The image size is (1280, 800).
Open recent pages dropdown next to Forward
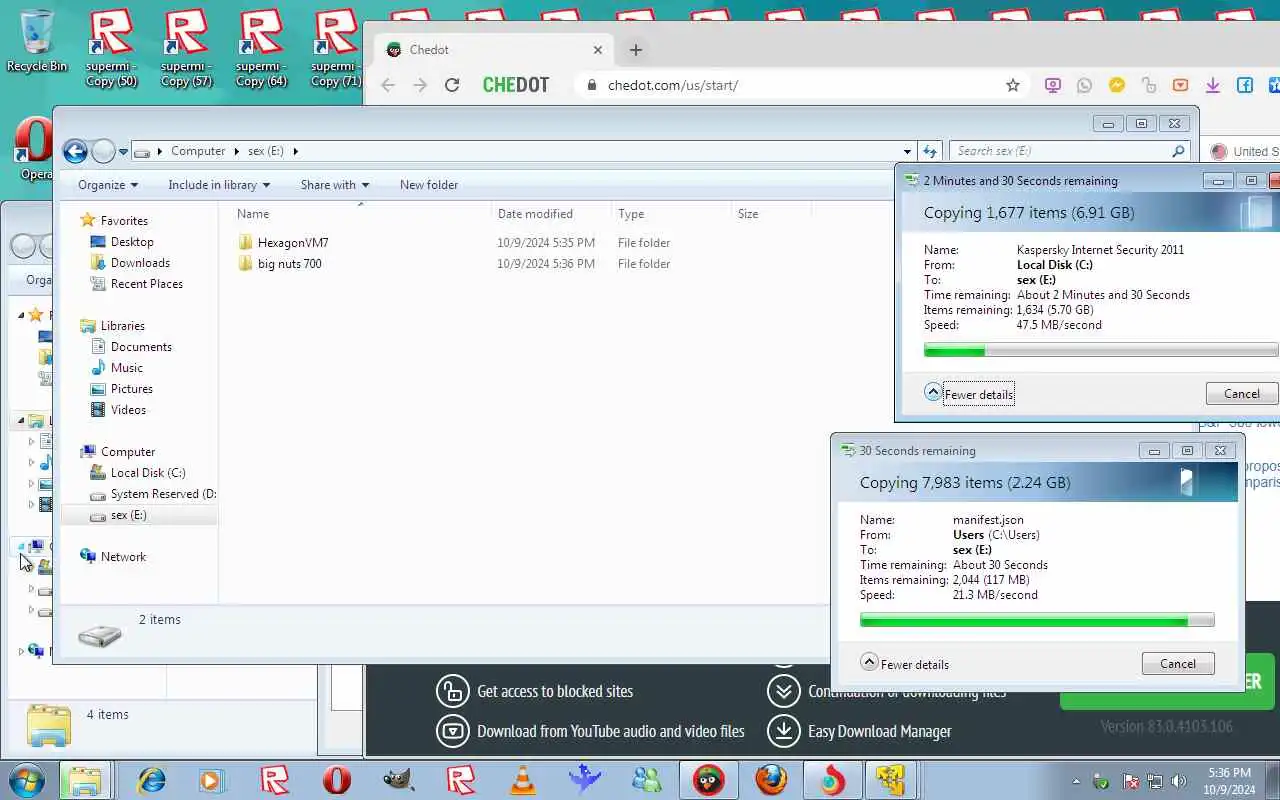tap(123, 152)
